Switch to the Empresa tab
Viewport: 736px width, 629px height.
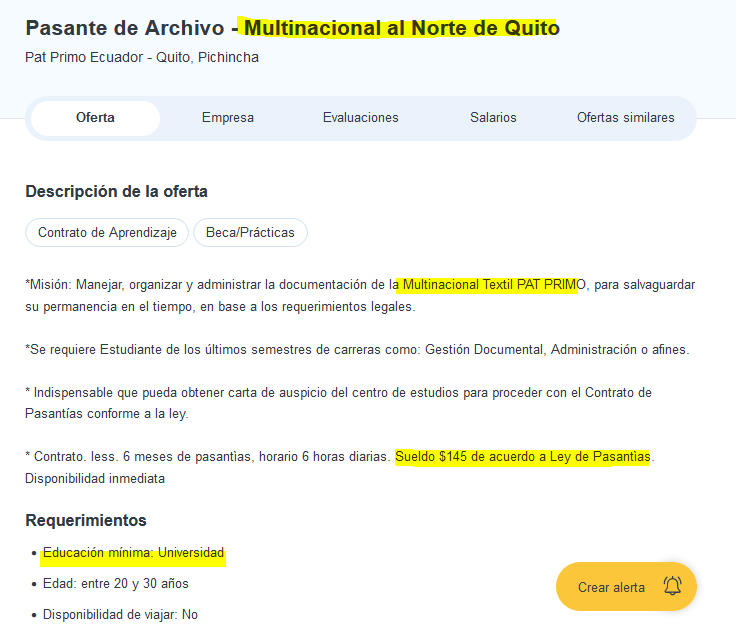[x=228, y=118]
